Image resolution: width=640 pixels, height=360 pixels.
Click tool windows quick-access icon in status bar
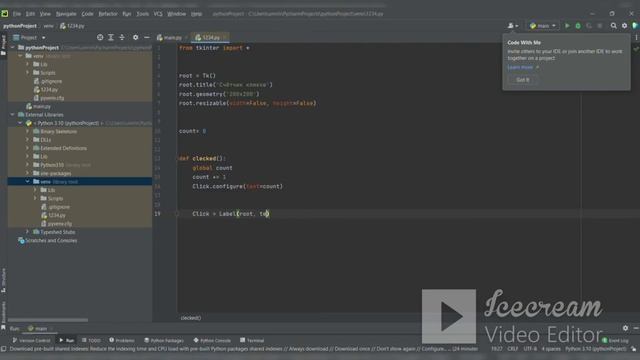pyautogui.click(x=4, y=349)
